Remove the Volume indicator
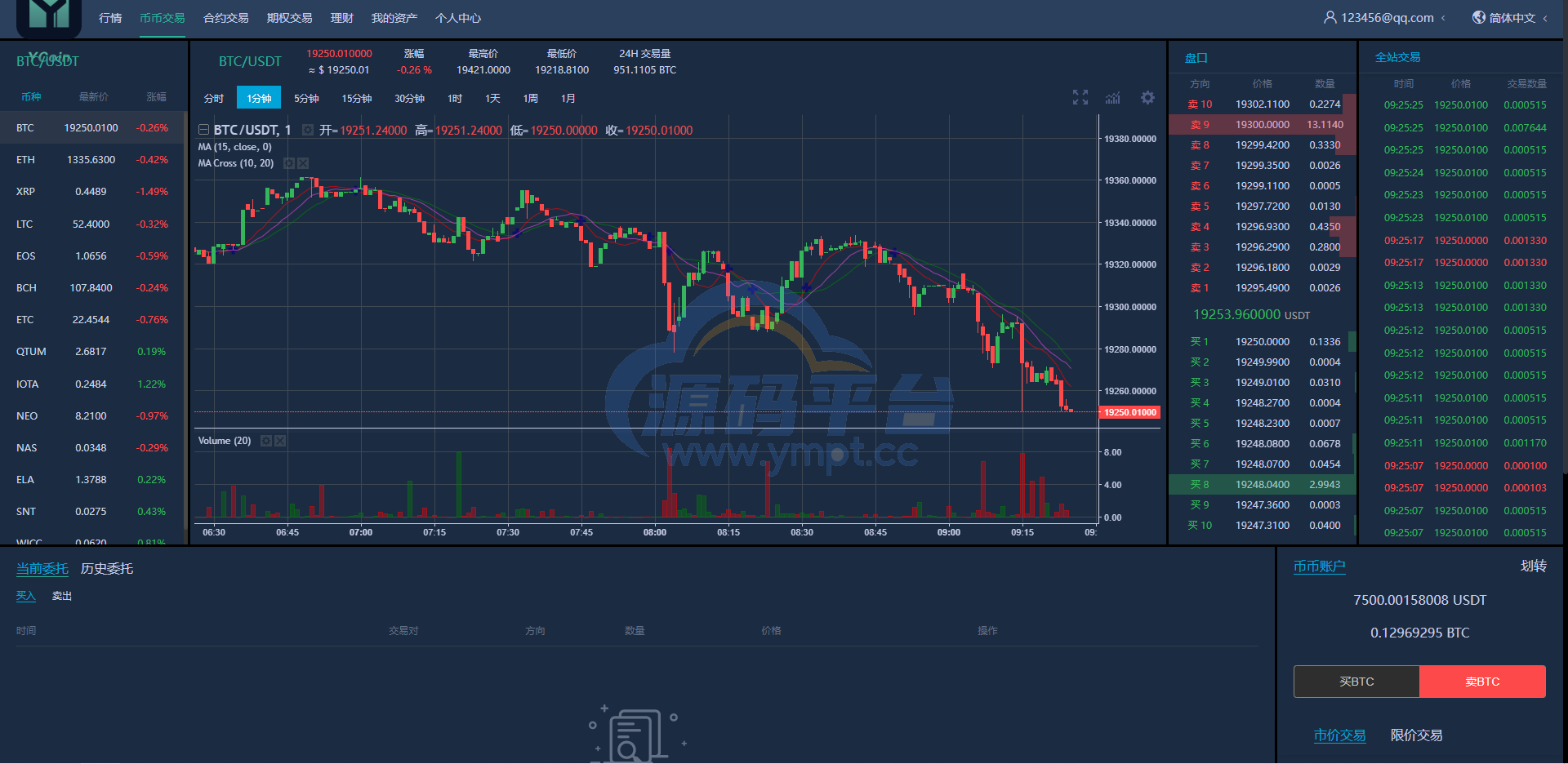 pyautogui.click(x=280, y=441)
